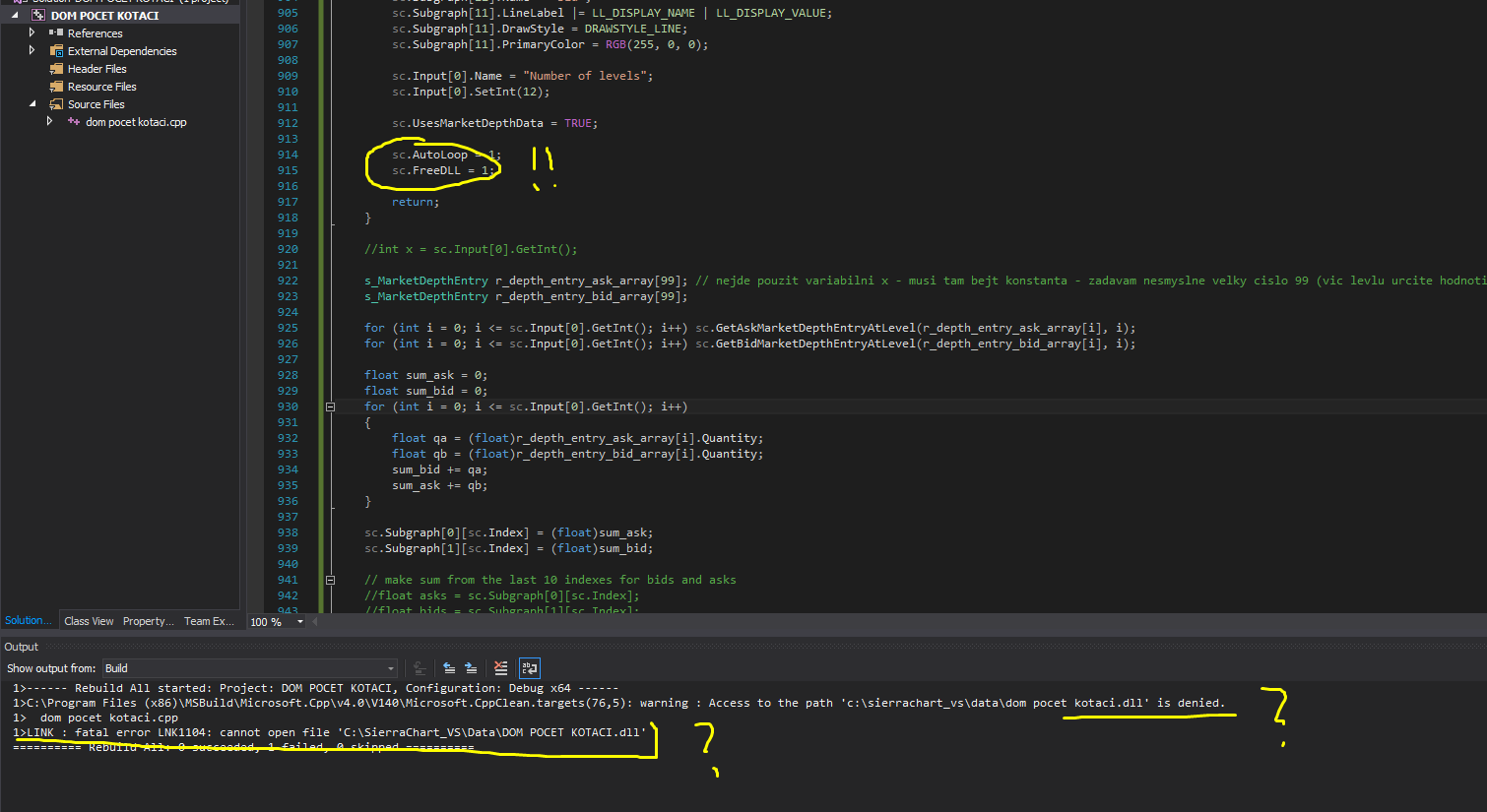This screenshot has width=1487, height=812.
Task: Click the commented //int x = sc.Input[0].GetInt() line
Action: [471, 249]
